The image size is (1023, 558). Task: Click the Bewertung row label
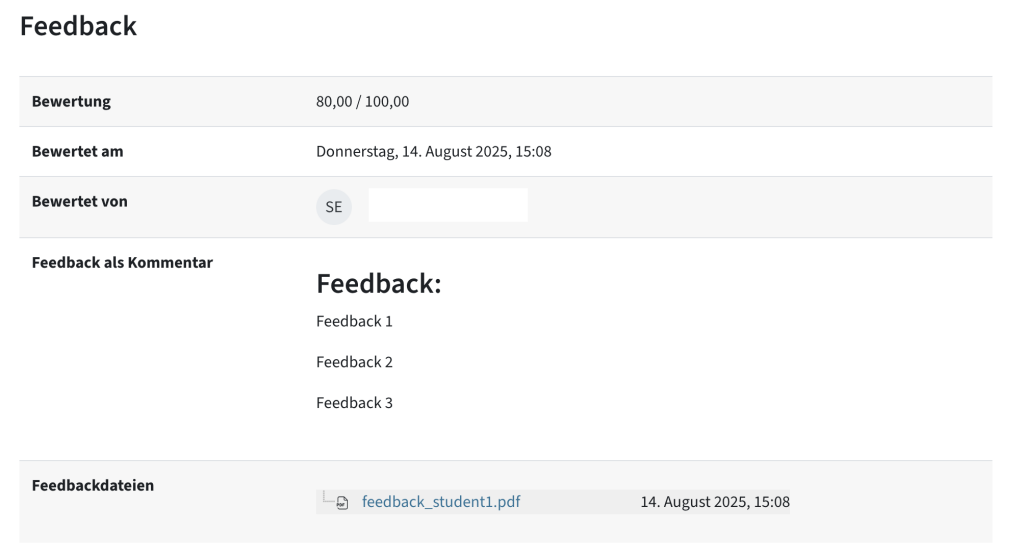[71, 101]
